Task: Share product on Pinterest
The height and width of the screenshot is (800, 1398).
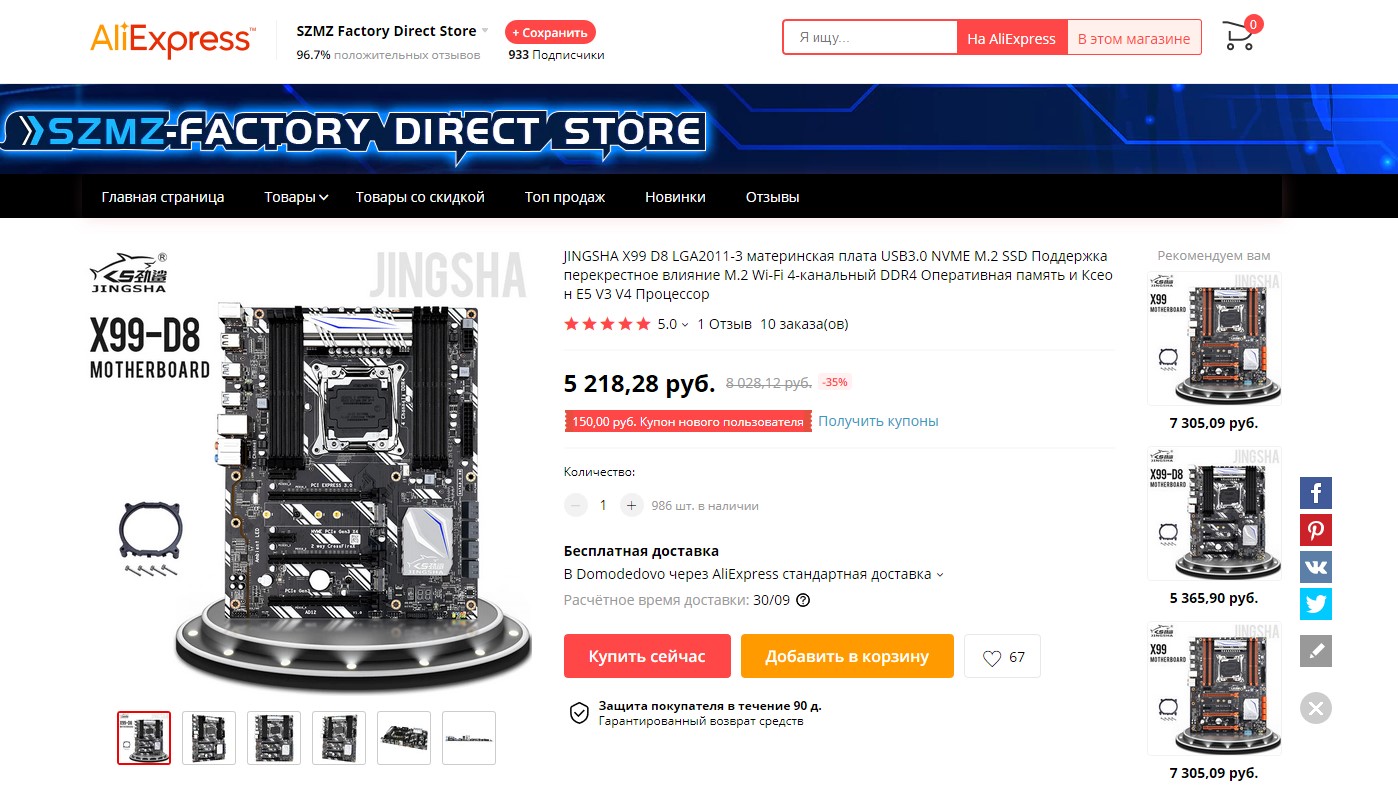Action: 1316,530
